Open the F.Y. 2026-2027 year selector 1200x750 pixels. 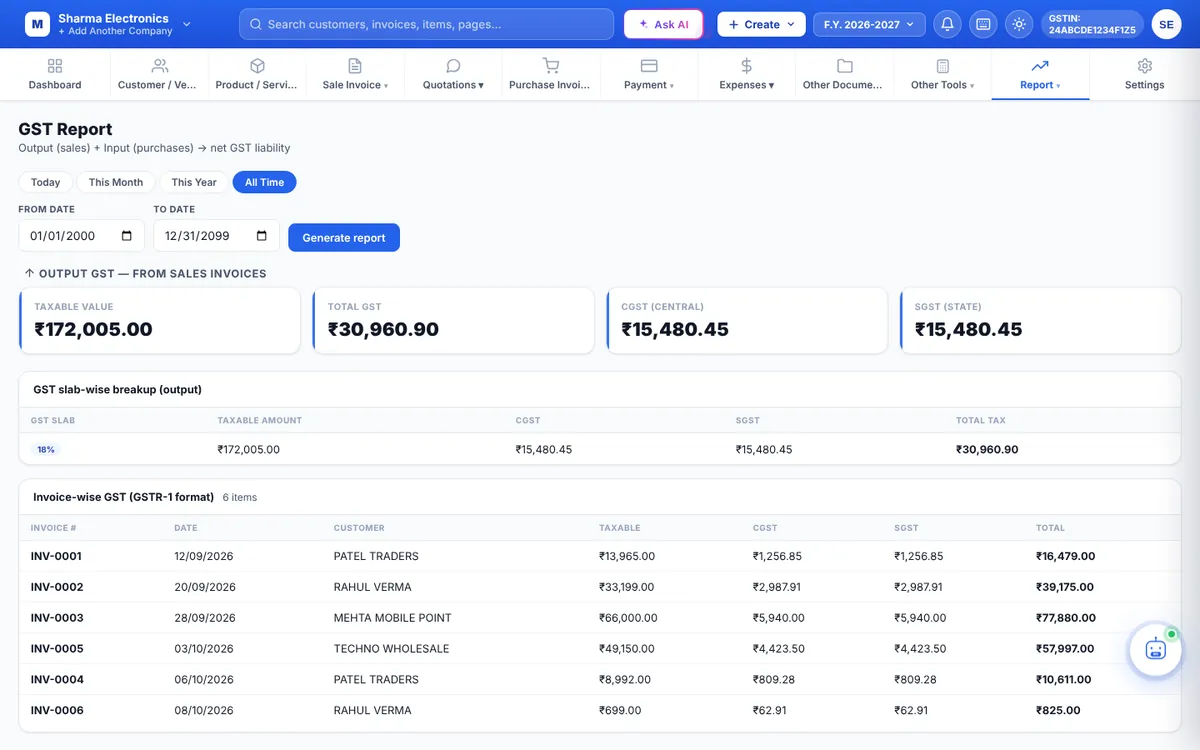tap(869, 24)
